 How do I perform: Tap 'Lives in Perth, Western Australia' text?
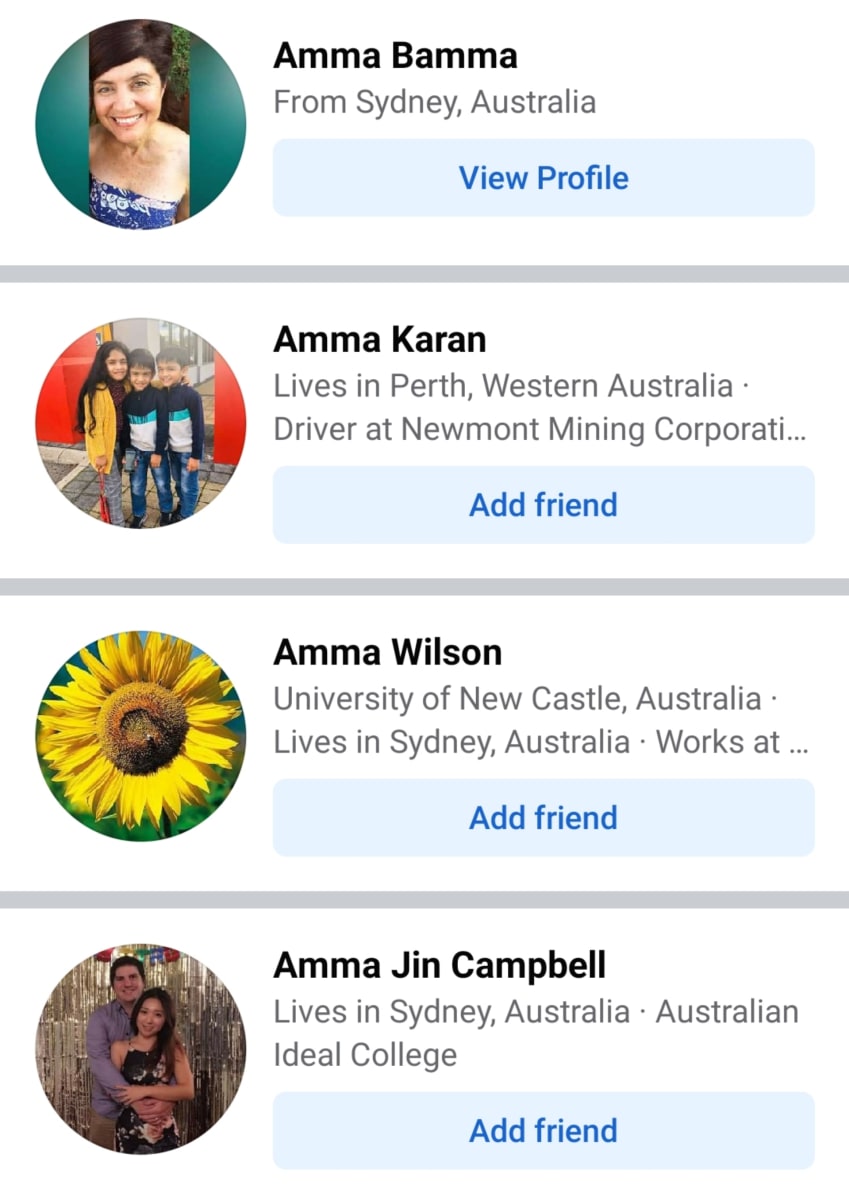tap(504, 386)
